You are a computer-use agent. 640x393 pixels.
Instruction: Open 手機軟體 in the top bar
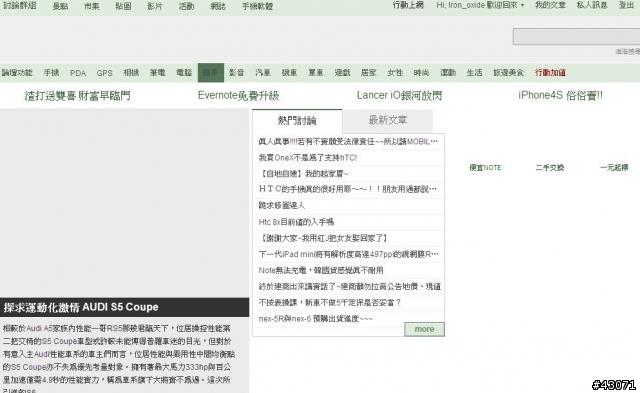click(257, 6)
